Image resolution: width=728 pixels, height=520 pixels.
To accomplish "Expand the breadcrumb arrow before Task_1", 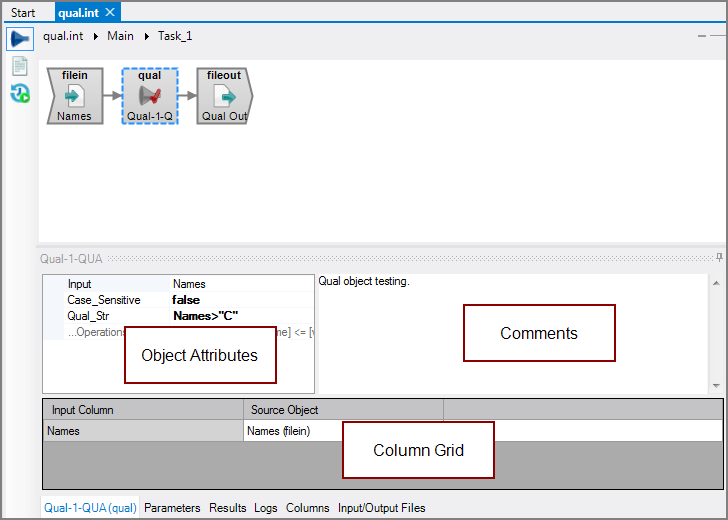I will click(146, 36).
